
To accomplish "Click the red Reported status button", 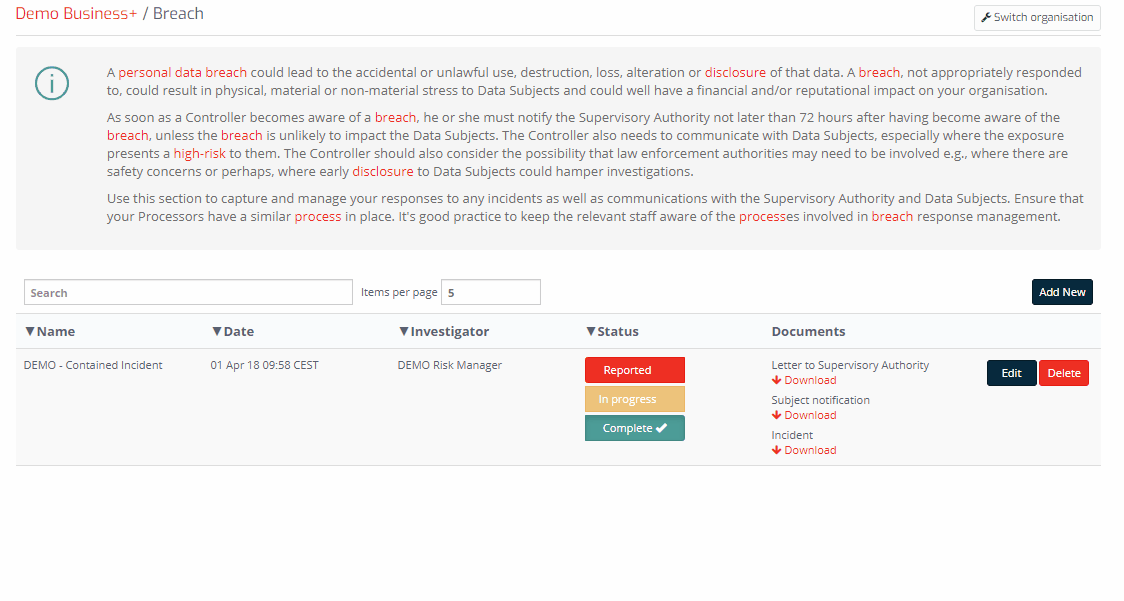I will coord(634,370).
